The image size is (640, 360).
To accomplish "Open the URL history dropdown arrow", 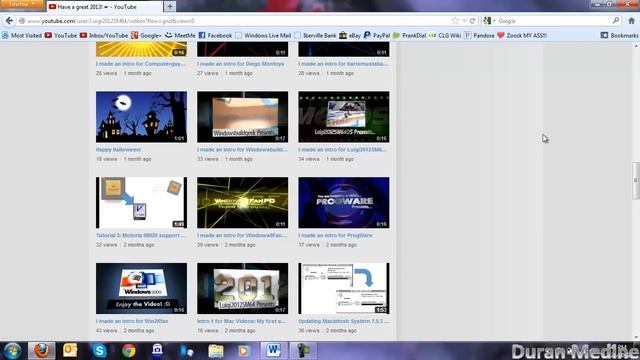I will [x=464, y=21].
